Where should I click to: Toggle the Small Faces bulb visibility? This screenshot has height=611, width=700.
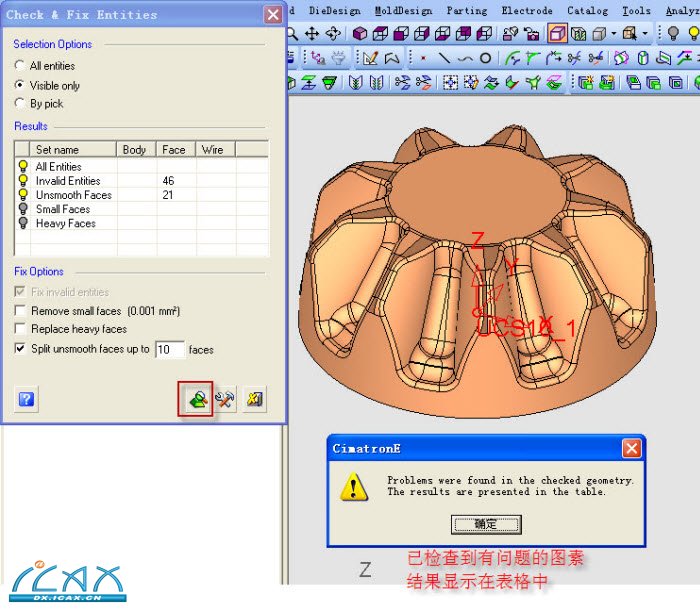coord(23,208)
